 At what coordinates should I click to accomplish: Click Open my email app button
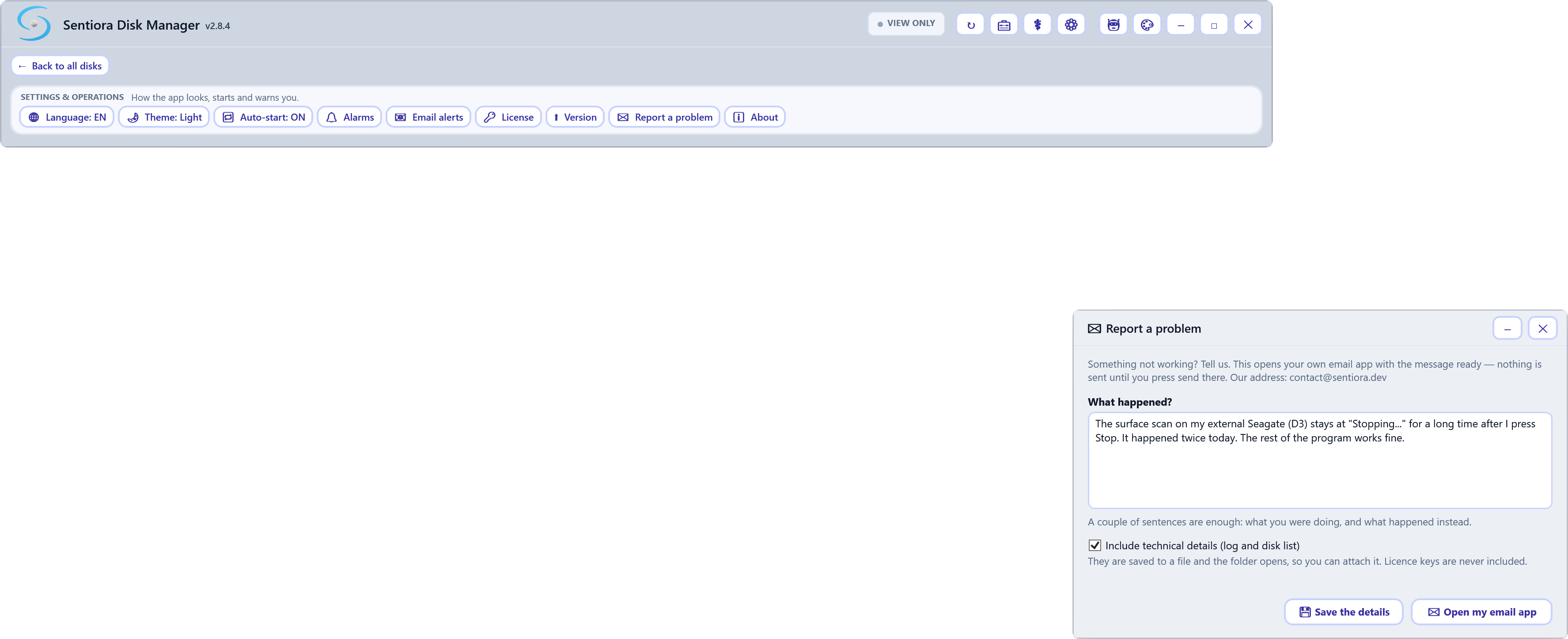tap(1481, 612)
